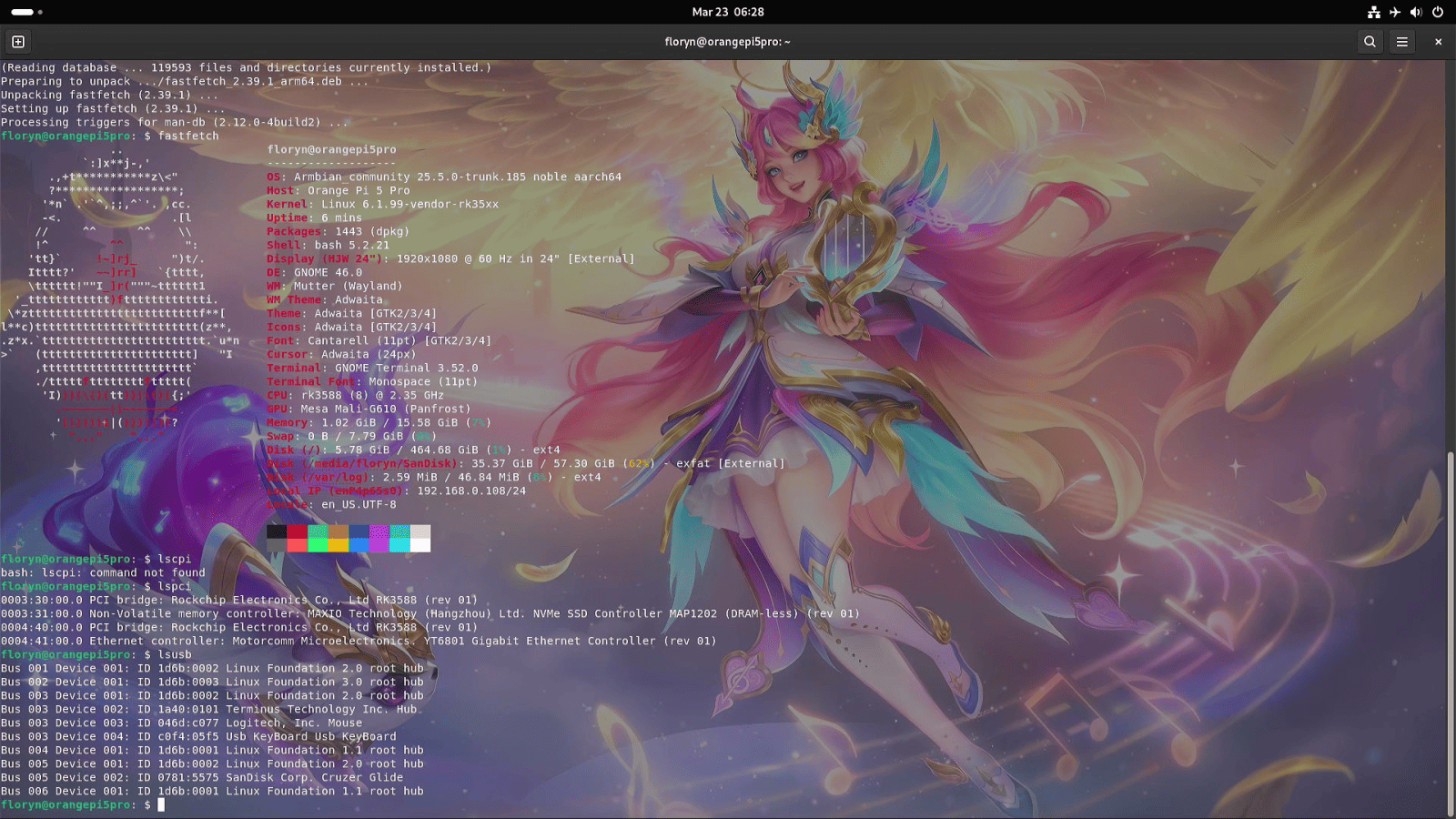Click the lsusb command text
Viewport: 1456px width, 819px height.
(x=175, y=654)
